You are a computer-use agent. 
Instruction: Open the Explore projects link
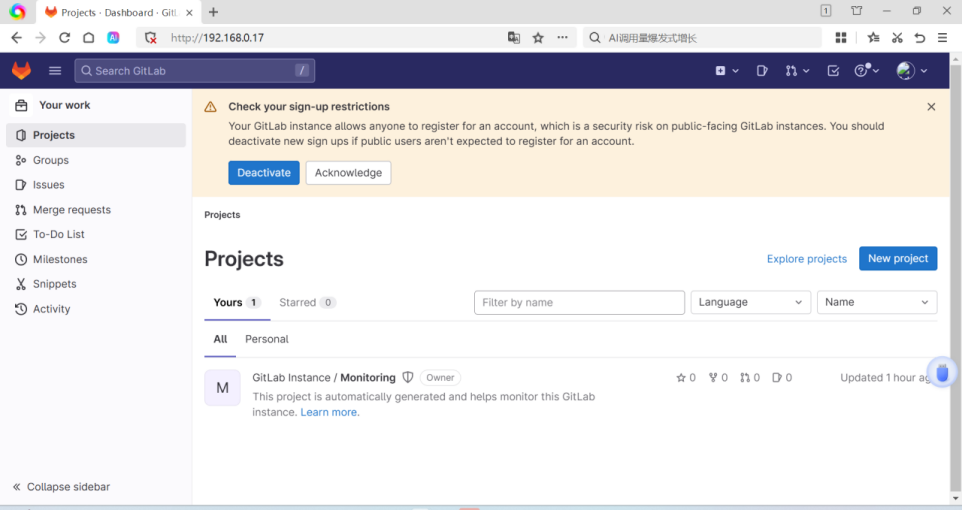[807, 259]
